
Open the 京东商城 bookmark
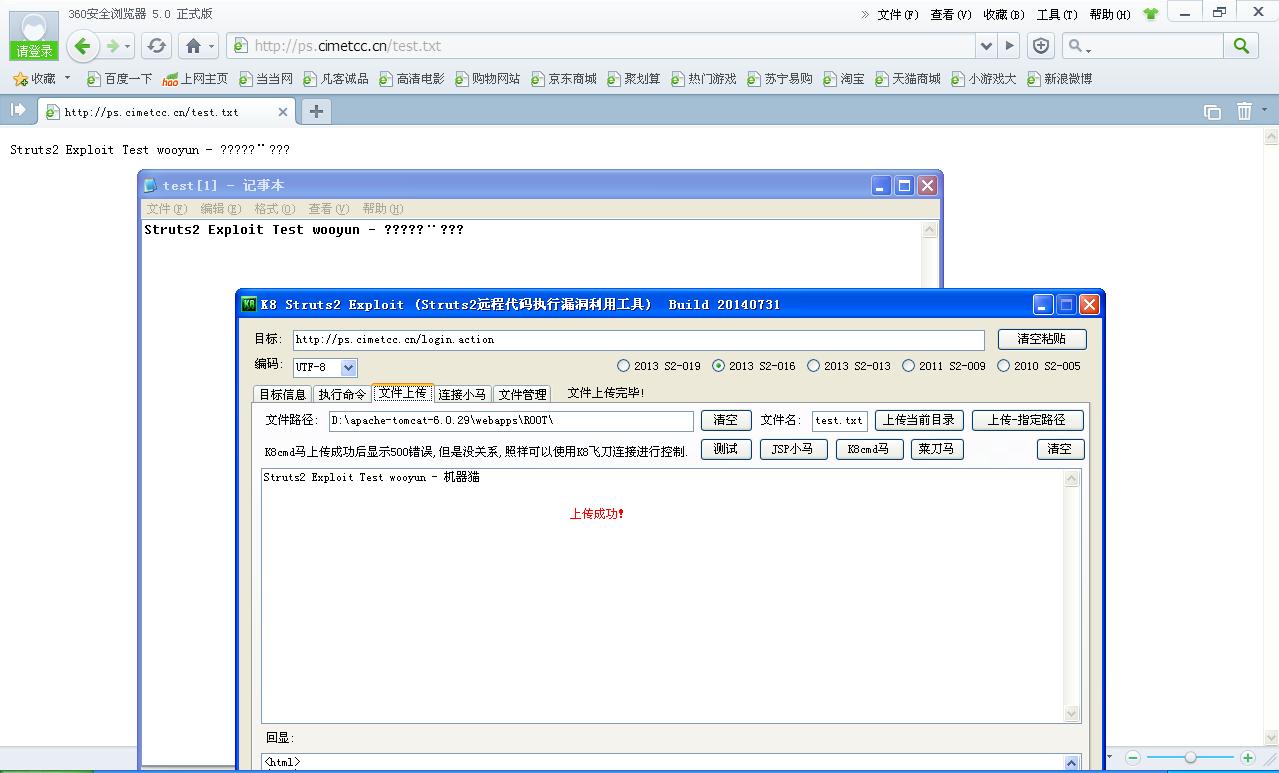click(x=563, y=78)
